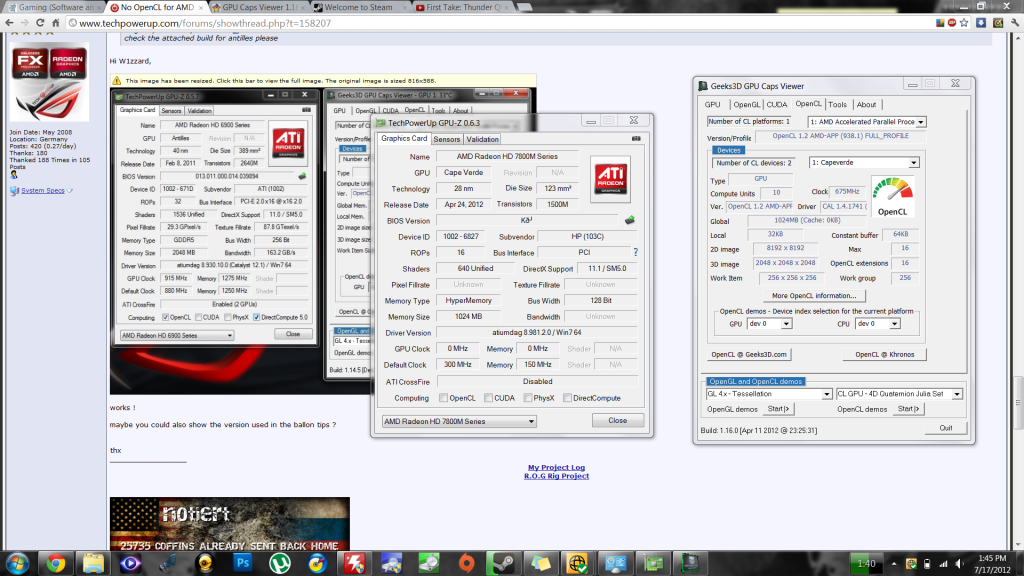Tick the PhysX checkbox in GPU-Z
This screenshot has width=1024, height=576.
click(527, 398)
